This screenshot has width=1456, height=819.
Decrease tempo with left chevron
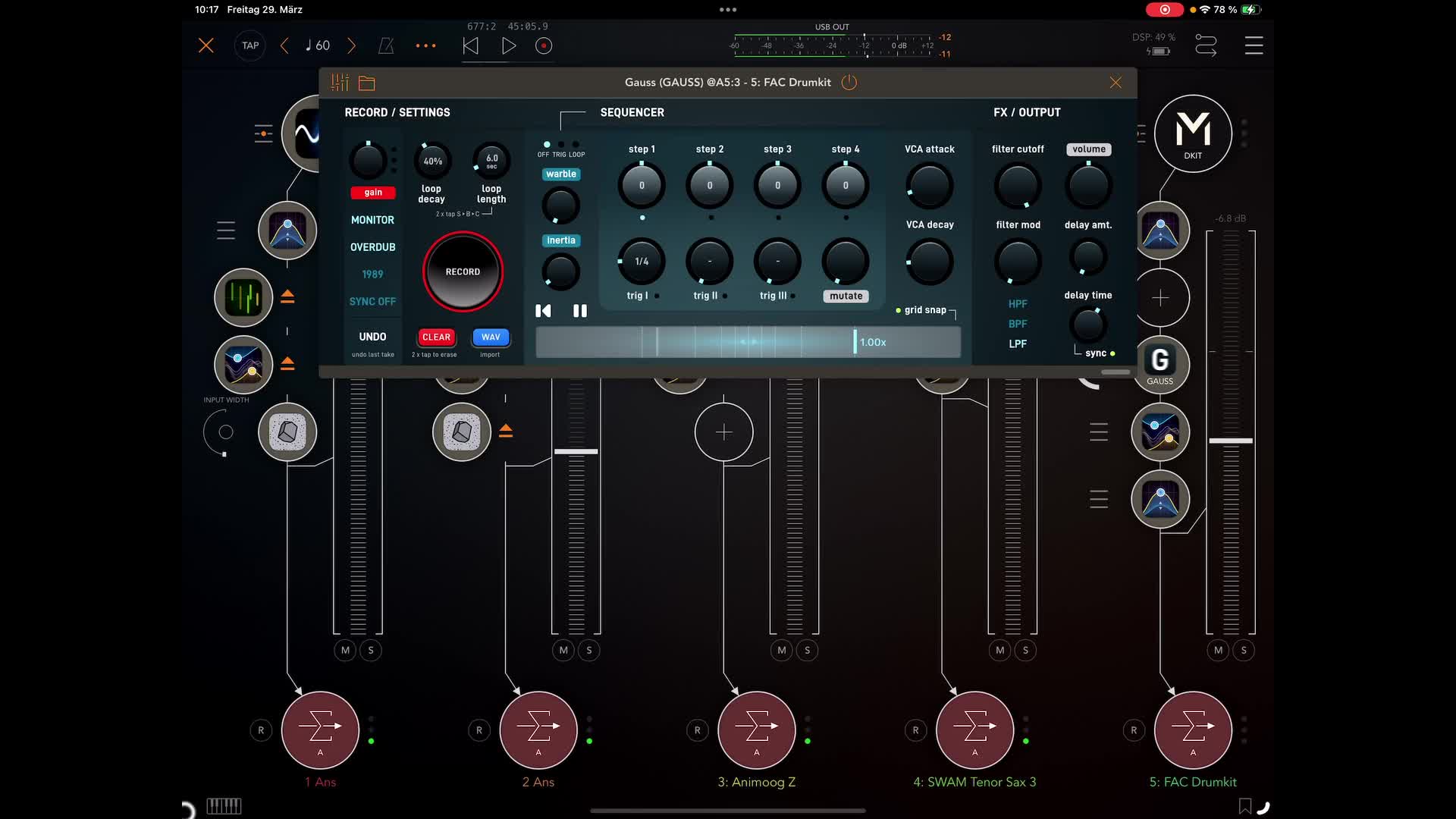coord(284,45)
